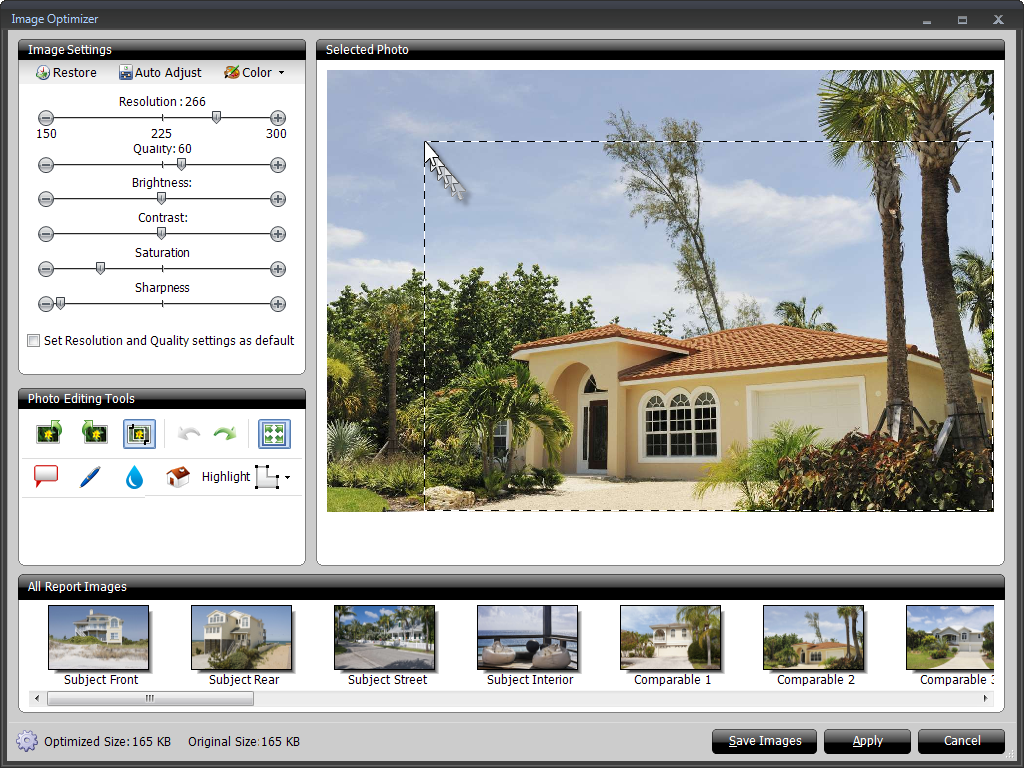Image resolution: width=1024 pixels, height=768 pixels.
Task: Select the Subject Interior thumbnail
Action: click(x=528, y=638)
